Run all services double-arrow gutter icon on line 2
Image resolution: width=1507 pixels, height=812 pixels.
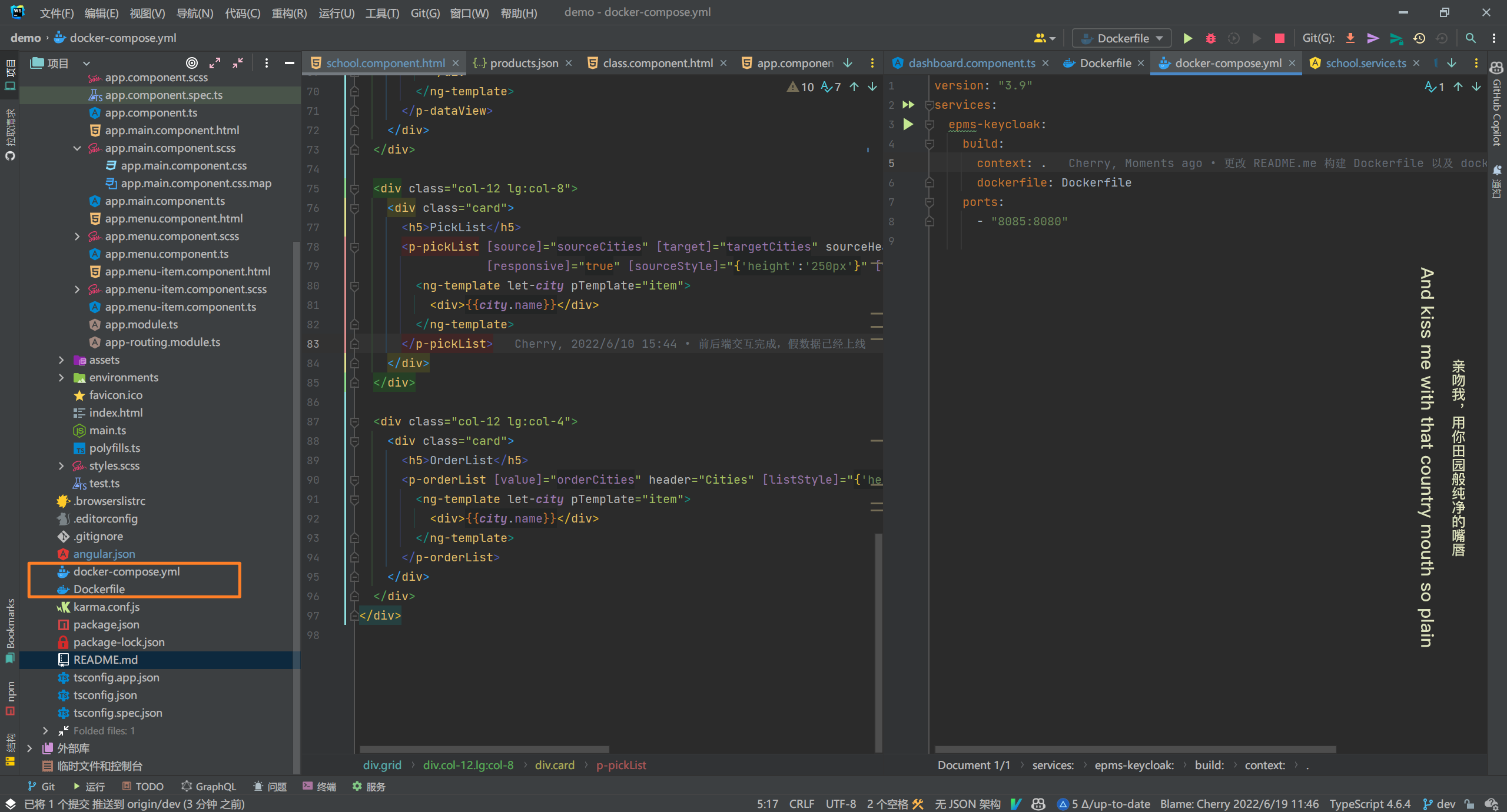coord(908,105)
